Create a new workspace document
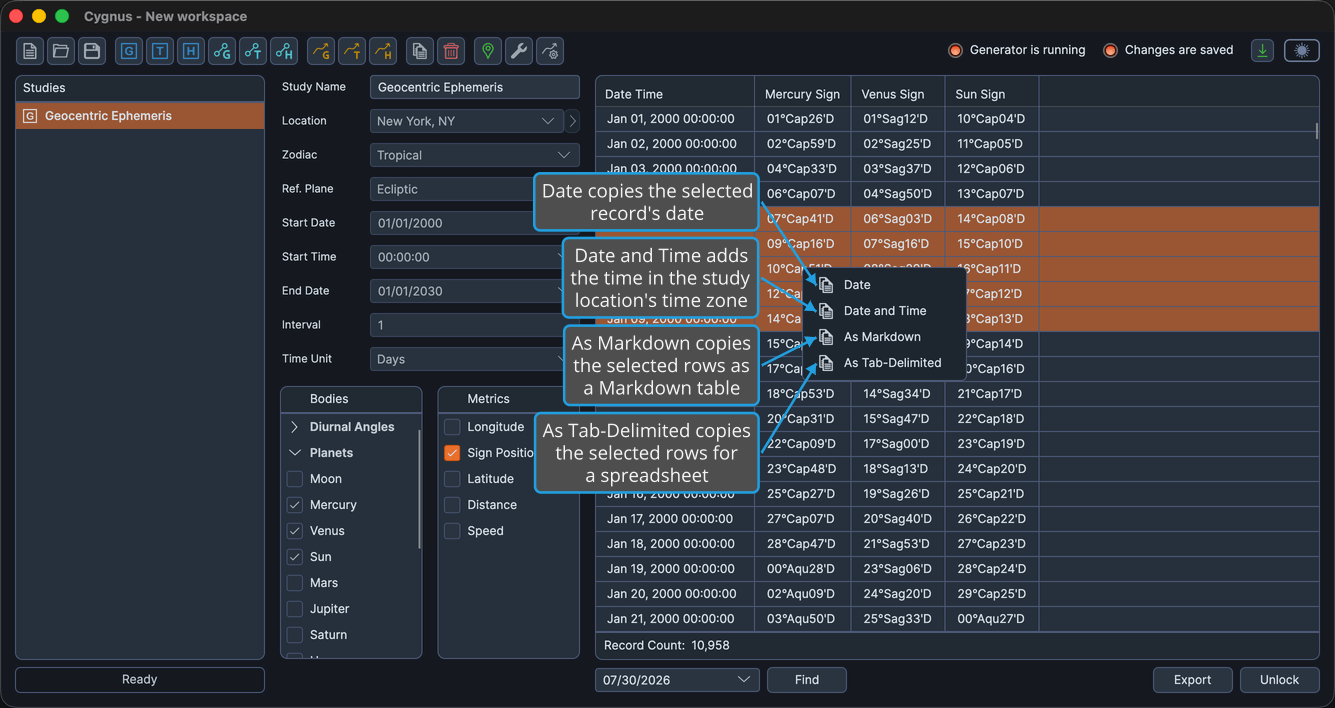 tap(30, 51)
